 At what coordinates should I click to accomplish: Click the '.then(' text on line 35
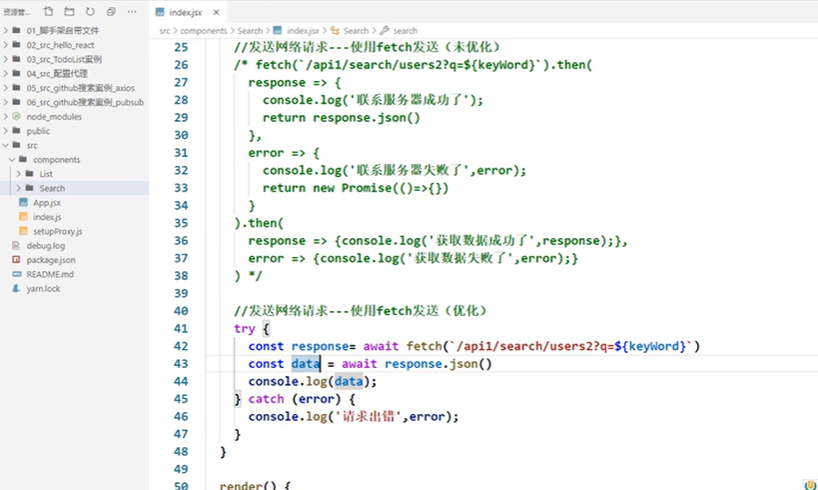coord(262,223)
